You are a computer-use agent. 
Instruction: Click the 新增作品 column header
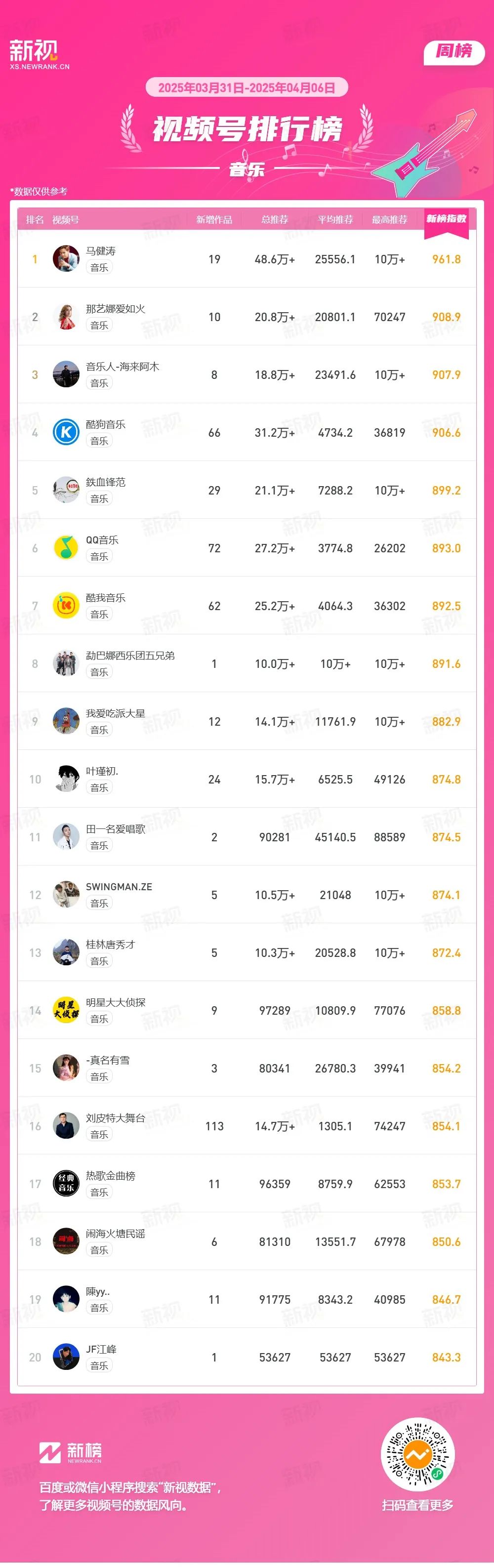[x=214, y=219]
